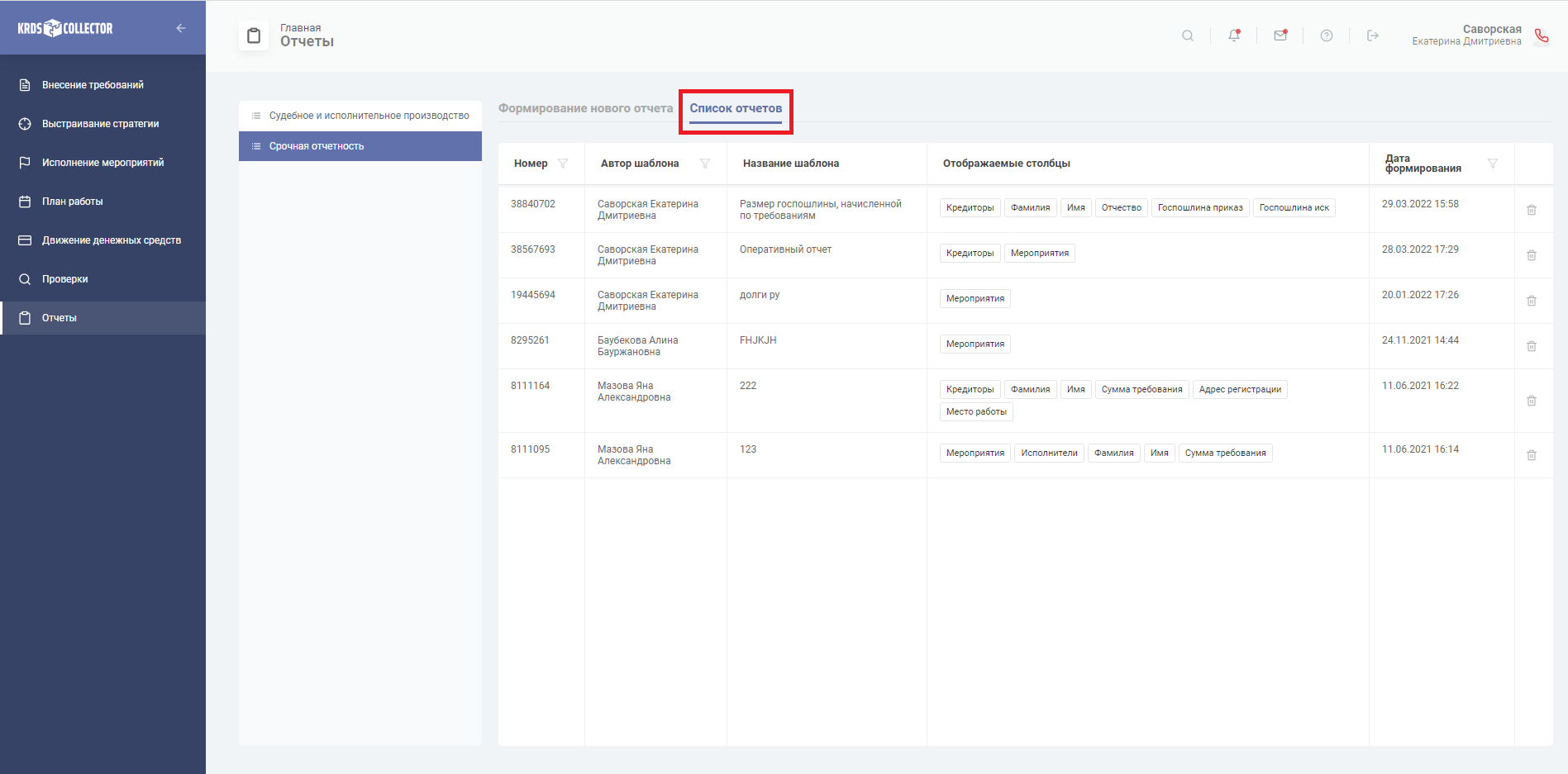Open Внесение требований in sidebar
Image resolution: width=1568 pixels, height=774 pixels.
pyautogui.click(x=93, y=85)
